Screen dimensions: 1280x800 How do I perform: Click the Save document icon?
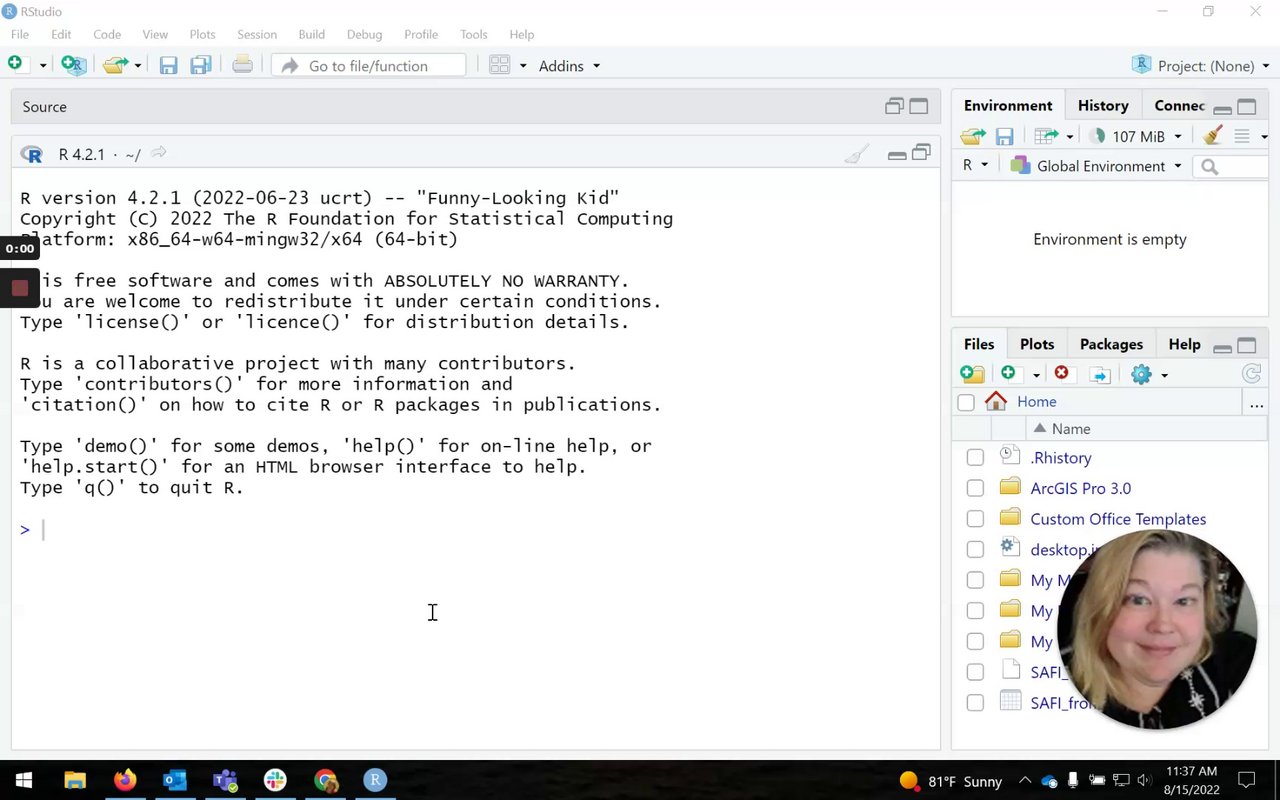click(168, 65)
